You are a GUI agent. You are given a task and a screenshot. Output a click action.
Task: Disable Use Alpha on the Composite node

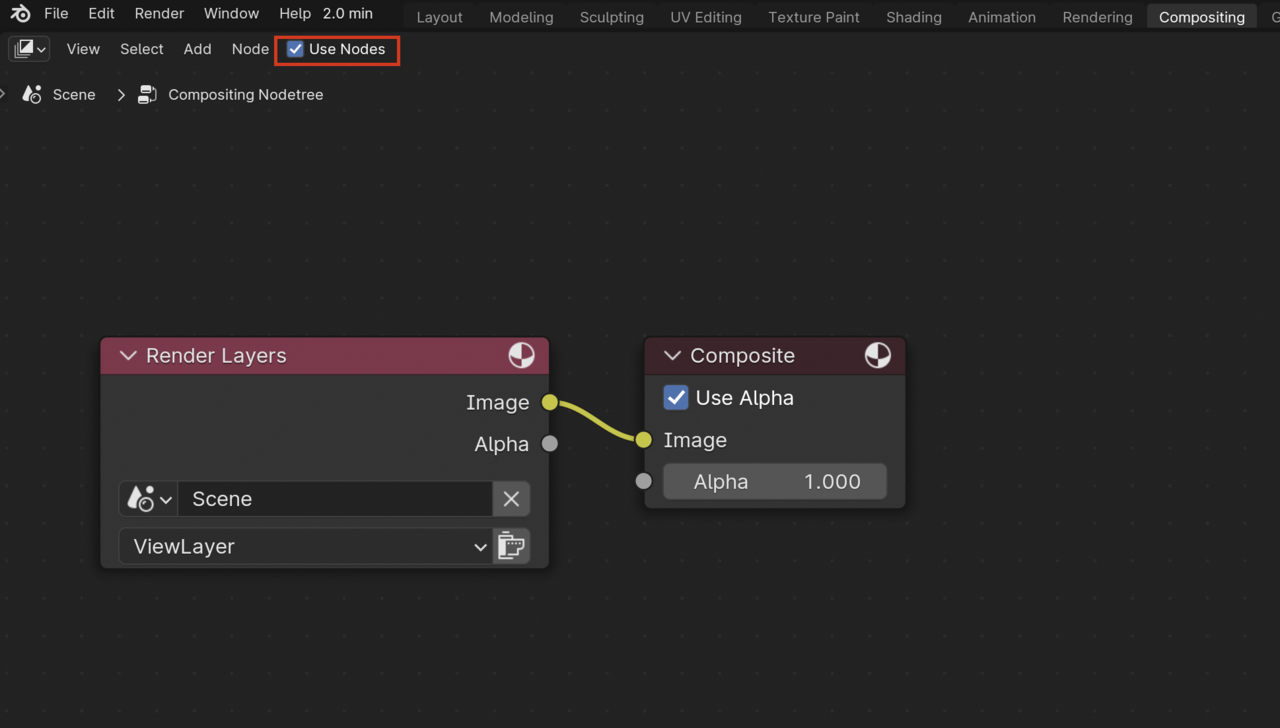tap(675, 397)
